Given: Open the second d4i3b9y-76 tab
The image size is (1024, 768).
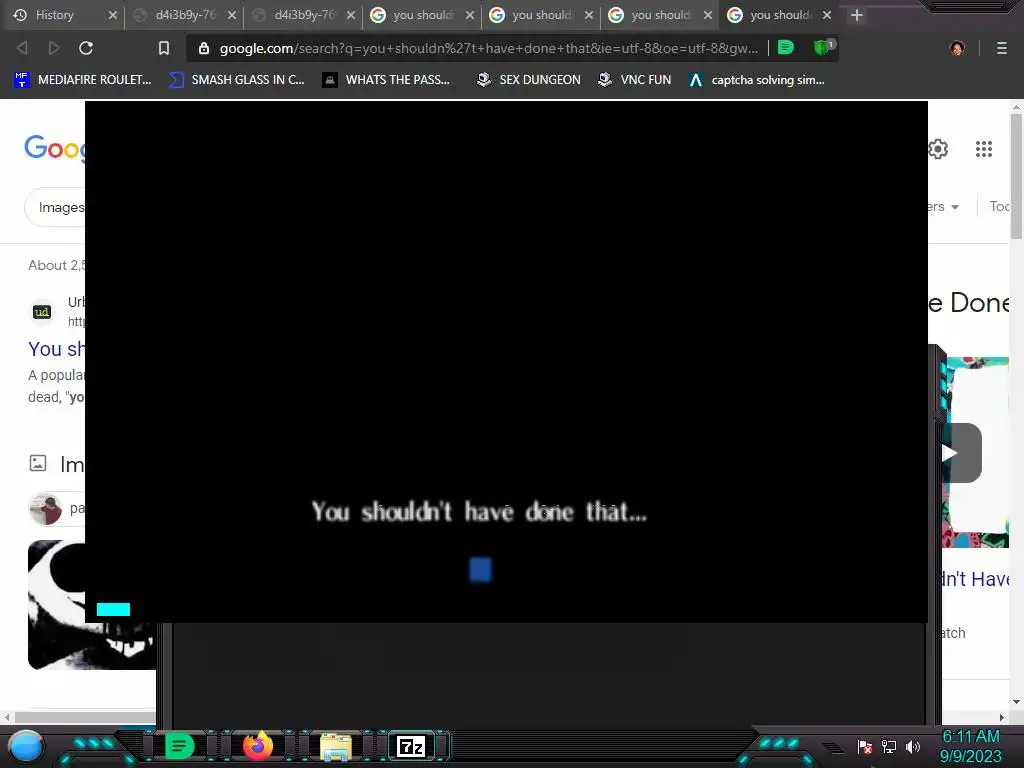Looking at the screenshot, I should point(302,15).
